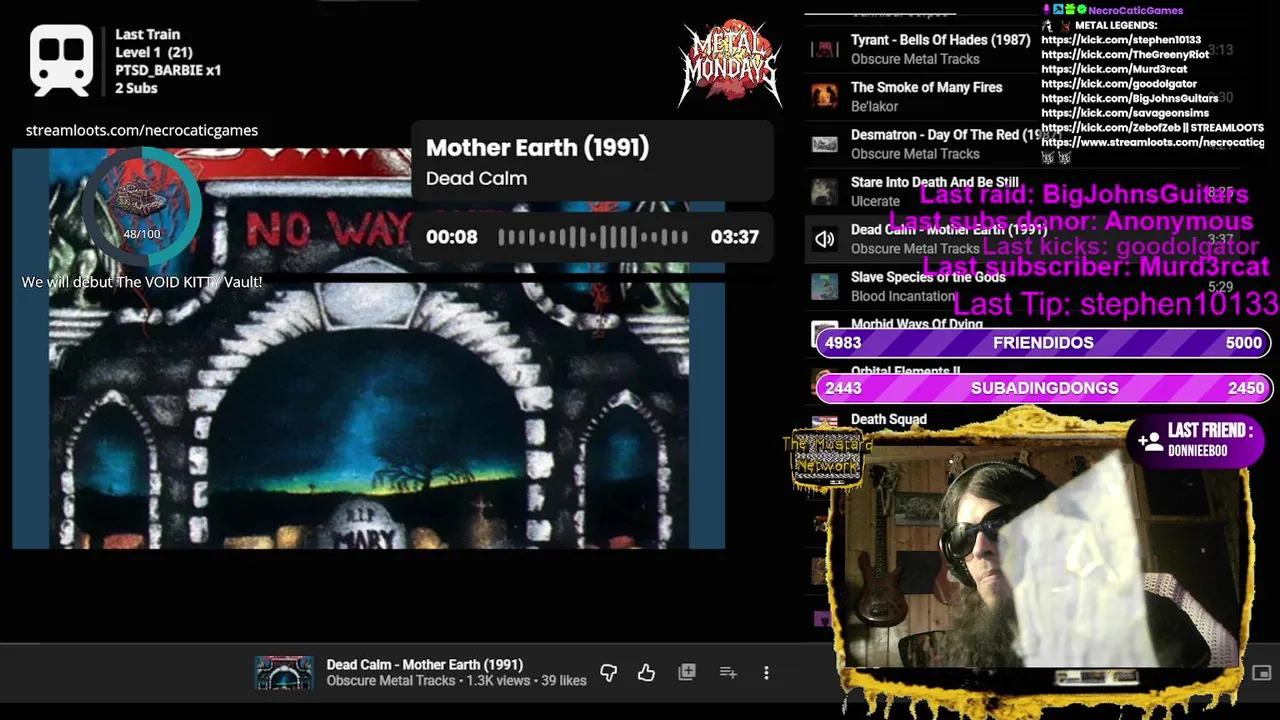Click the Last Friend person-add icon

[x=1150, y=440]
